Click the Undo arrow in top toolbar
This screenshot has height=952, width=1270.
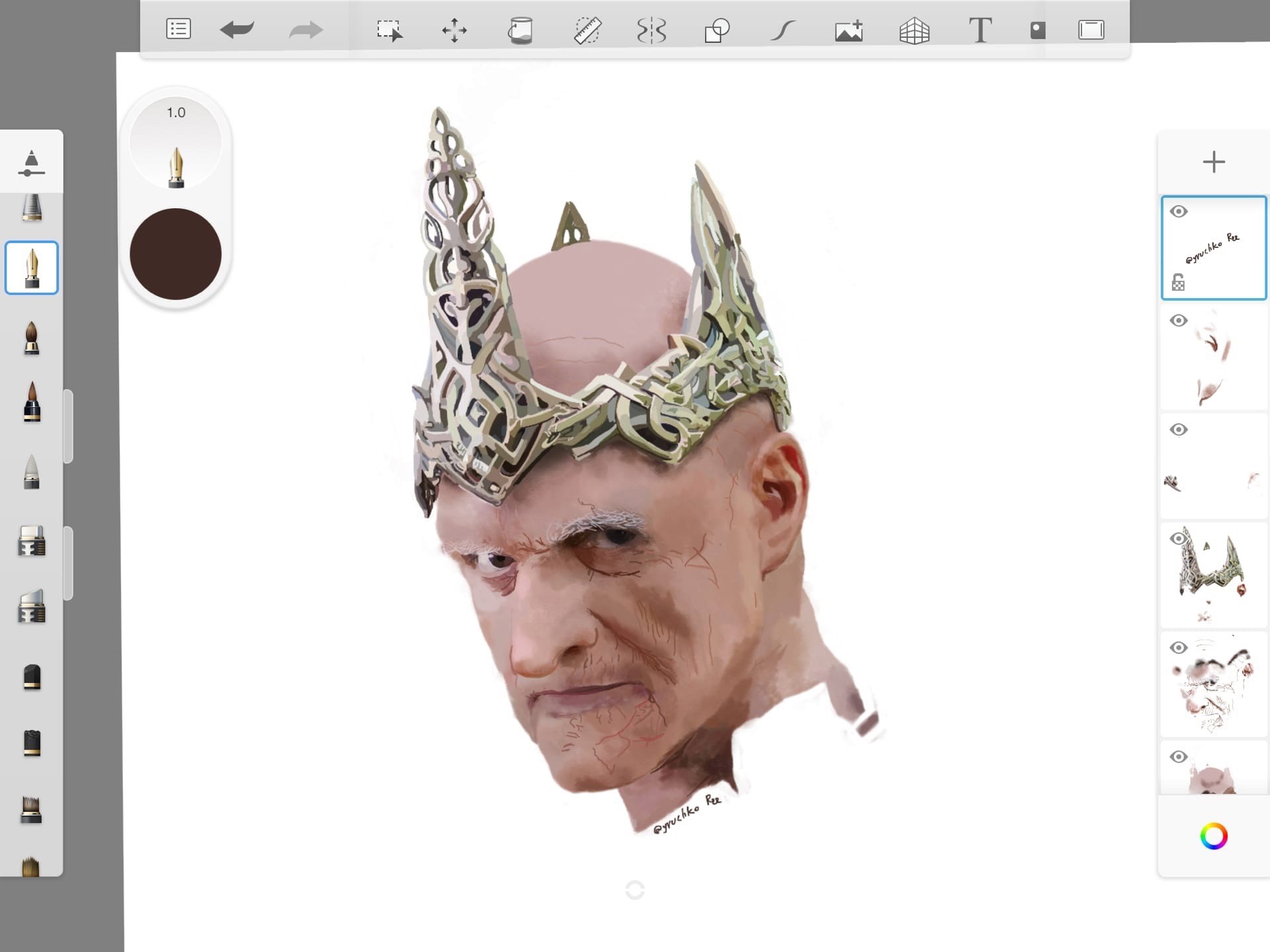(x=237, y=30)
